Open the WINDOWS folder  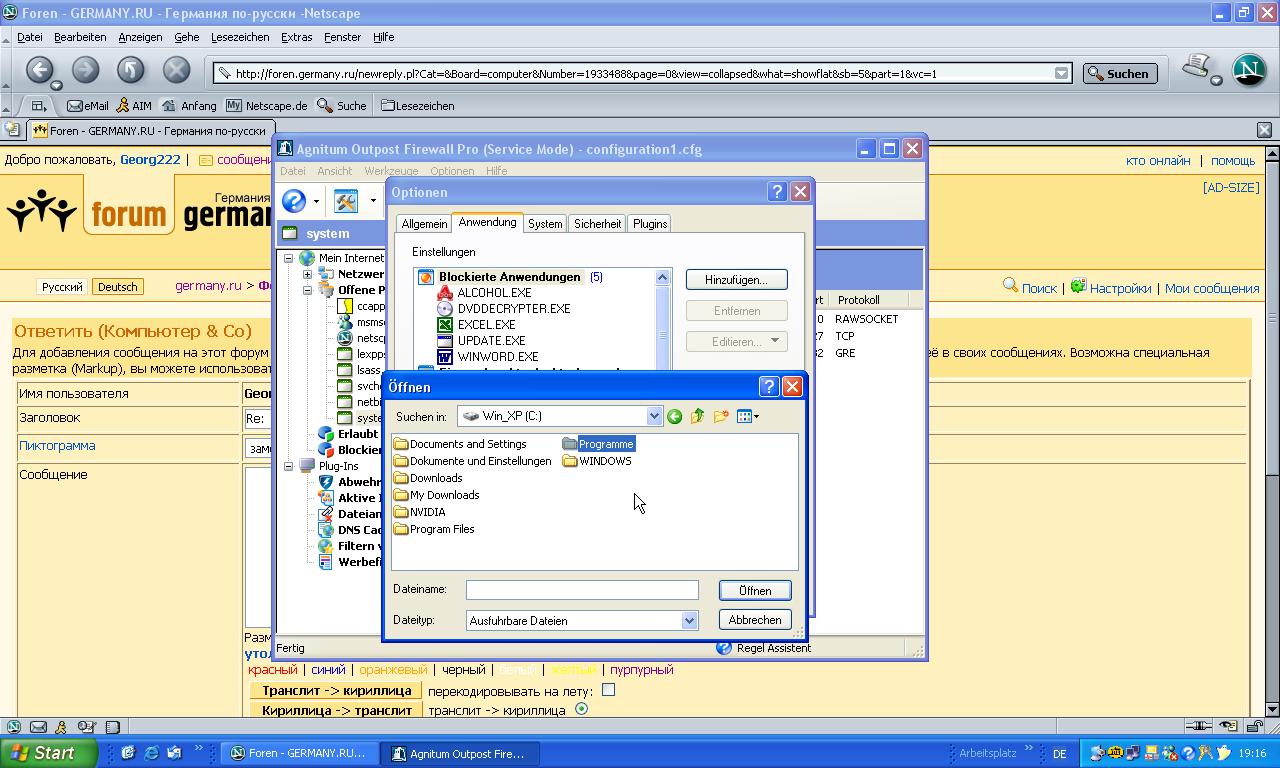597,461
